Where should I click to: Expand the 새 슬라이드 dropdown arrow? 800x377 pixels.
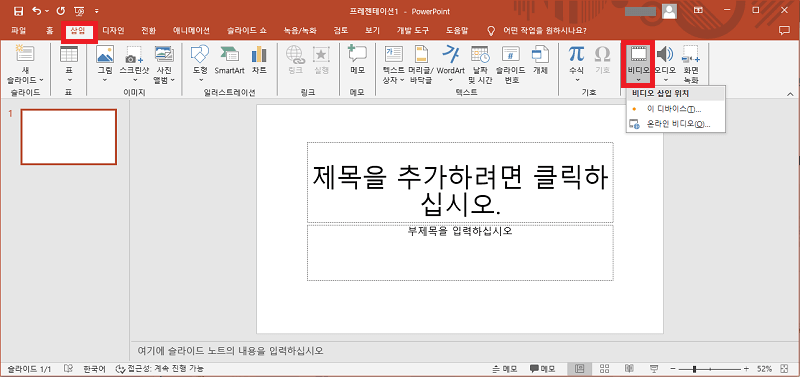41,80
